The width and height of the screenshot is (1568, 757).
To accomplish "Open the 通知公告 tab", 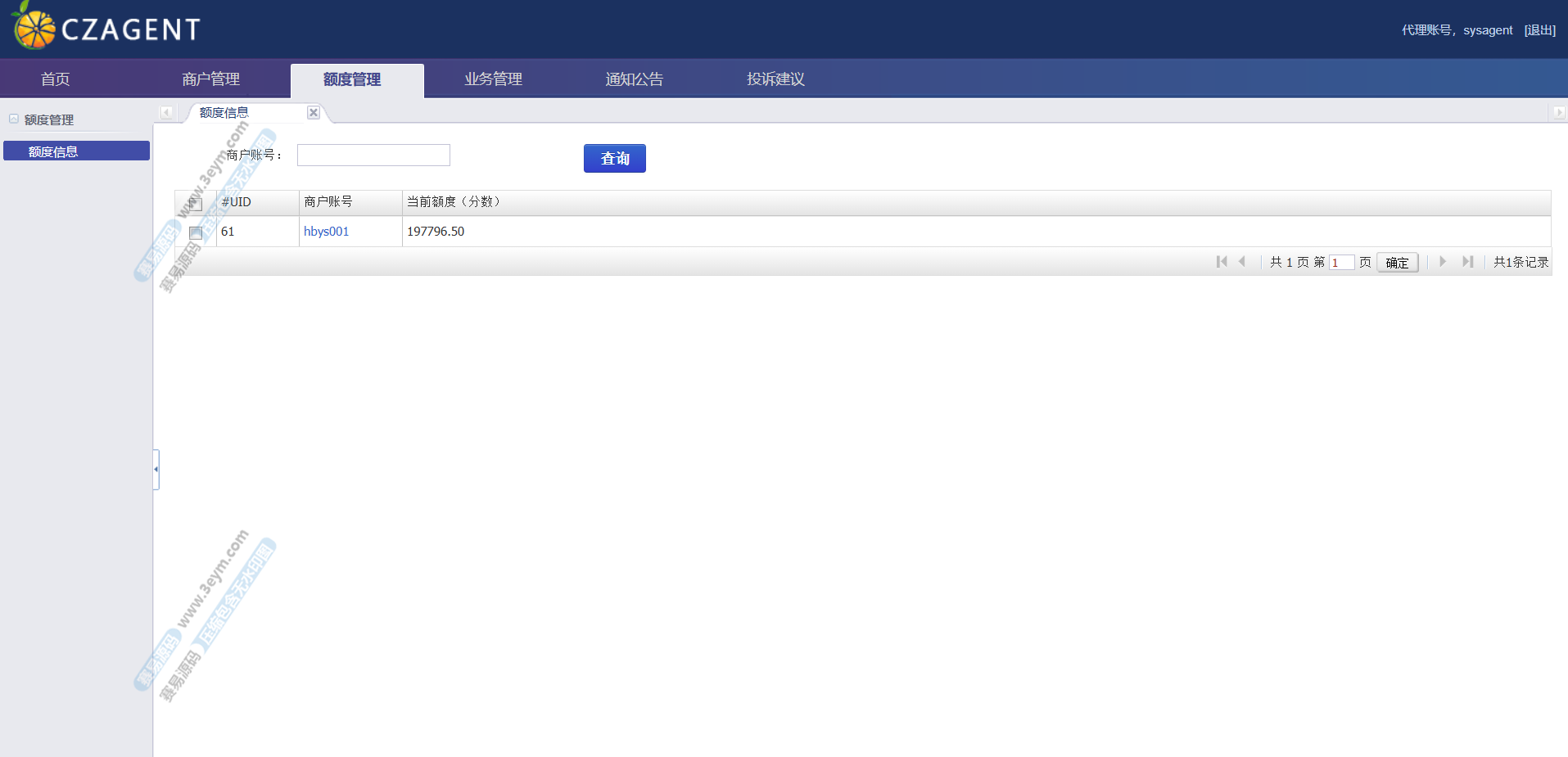I will (x=634, y=79).
